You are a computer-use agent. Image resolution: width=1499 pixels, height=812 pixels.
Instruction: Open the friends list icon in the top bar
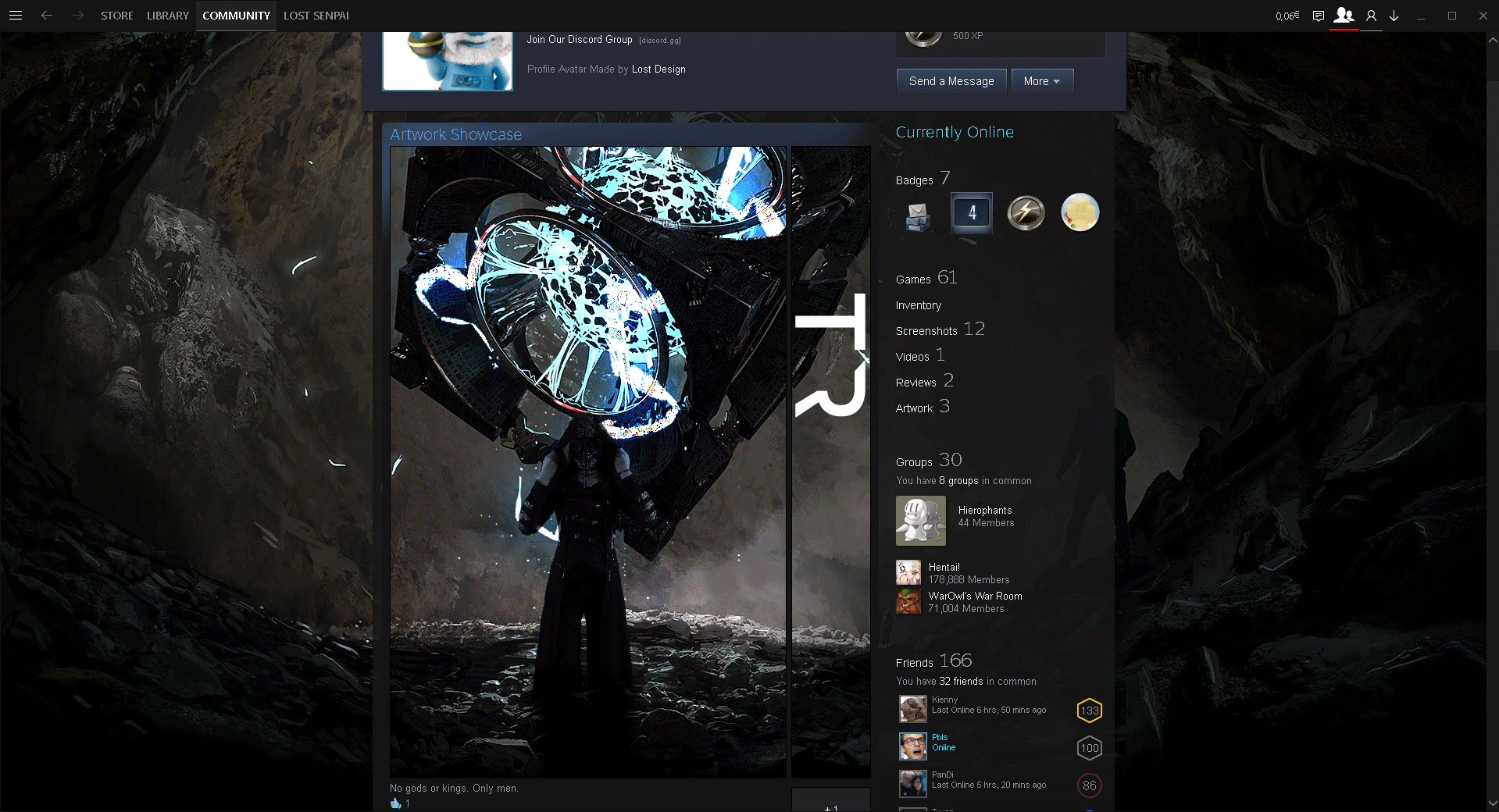click(1344, 15)
